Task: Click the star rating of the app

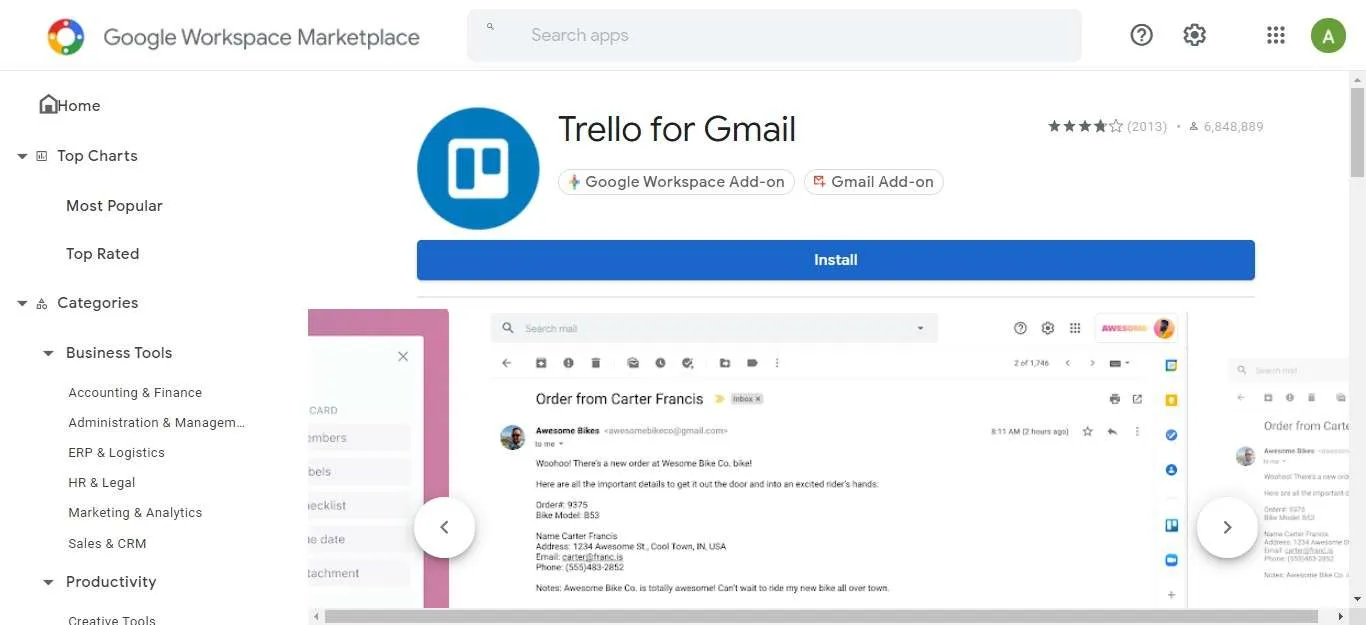Action: [1085, 126]
